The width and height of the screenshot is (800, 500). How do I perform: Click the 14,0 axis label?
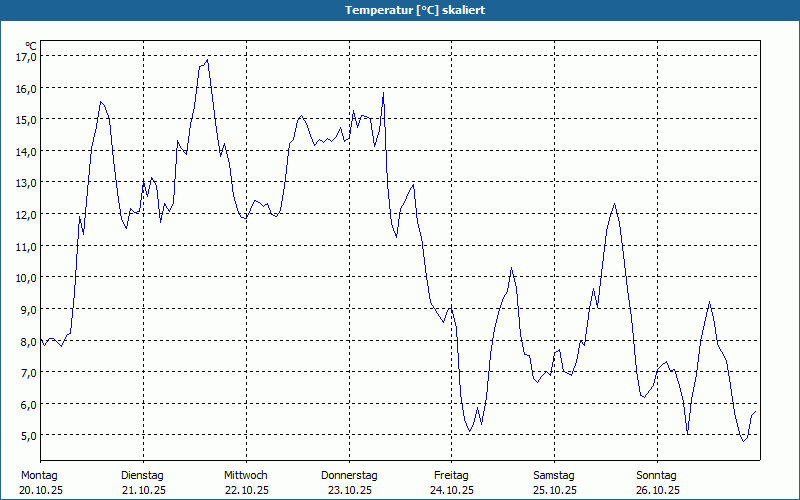click(x=27, y=151)
